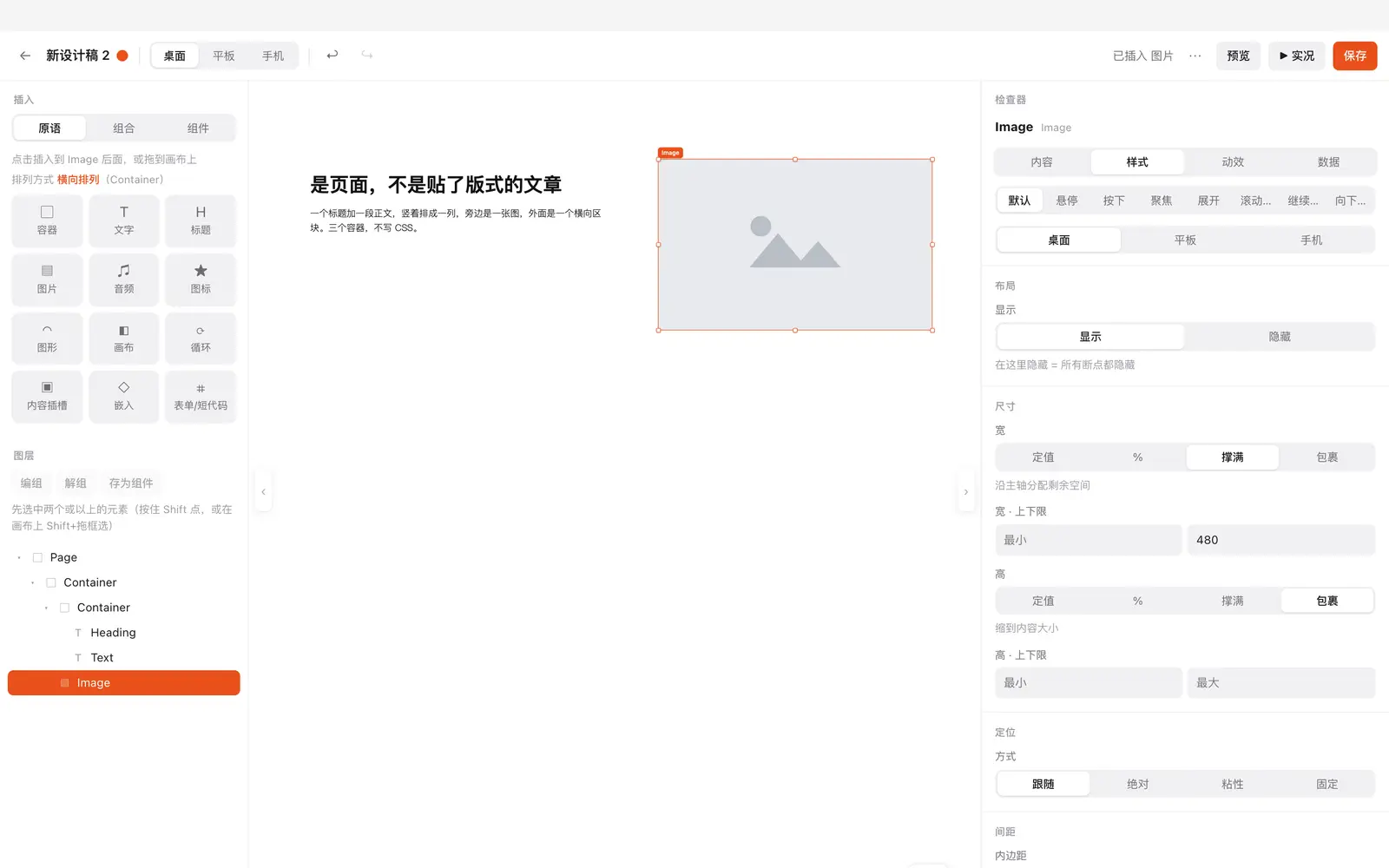The image size is (1389, 868).
Task: Collapse the left panel with the chevron handle
Action: [x=263, y=492]
